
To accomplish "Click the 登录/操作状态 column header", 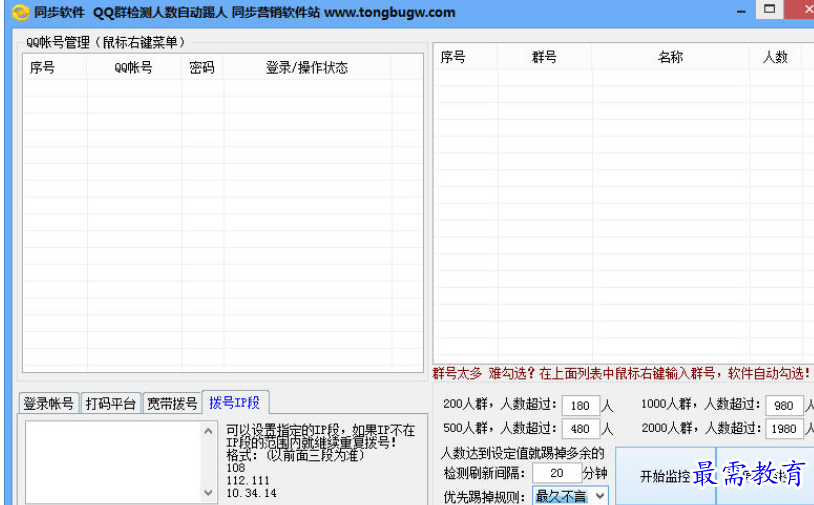I will click(x=307, y=68).
